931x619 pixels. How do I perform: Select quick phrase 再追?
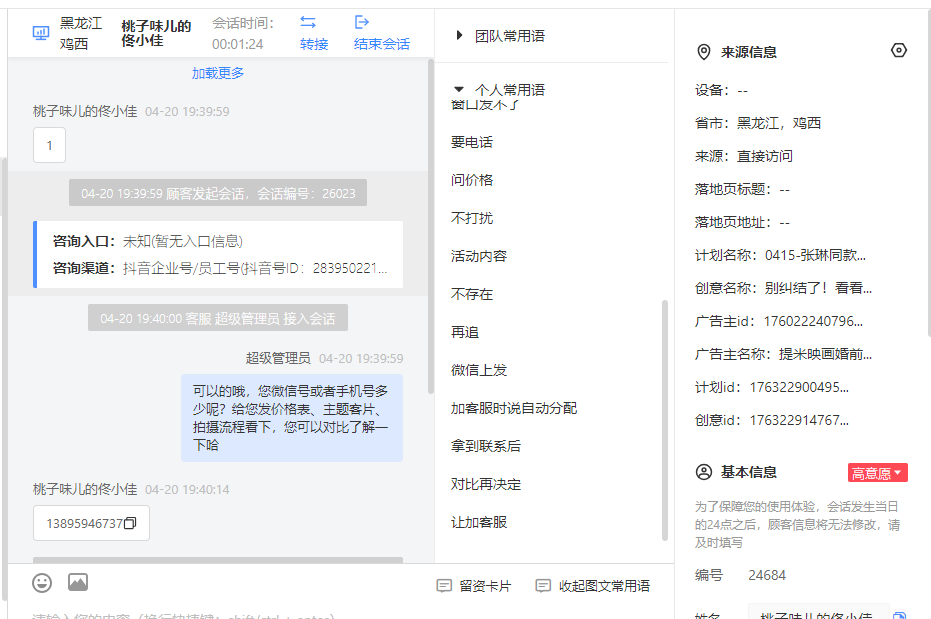(x=465, y=332)
